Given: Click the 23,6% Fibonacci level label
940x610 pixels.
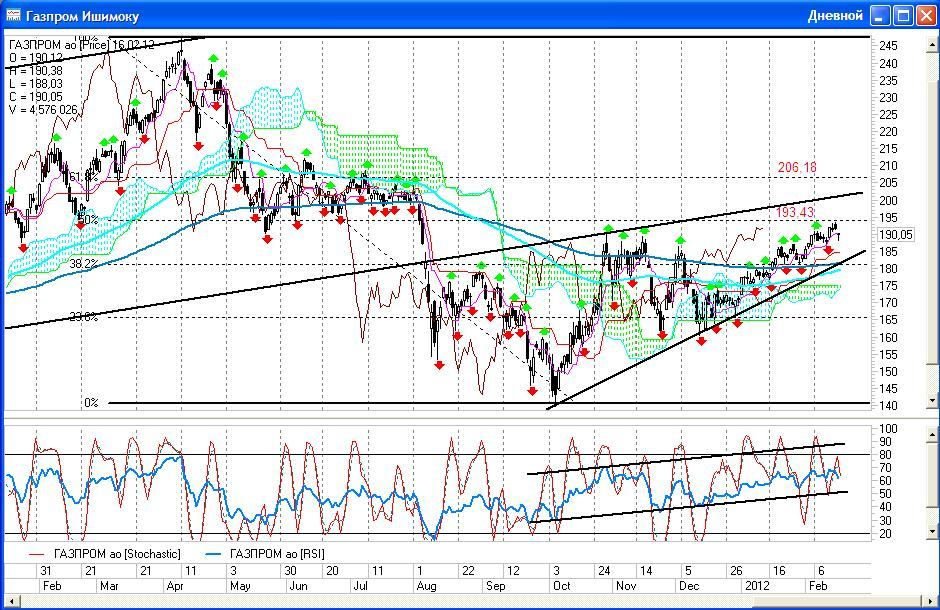Looking at the screenshot, I should pyautogui.click(x=83, y=317).
